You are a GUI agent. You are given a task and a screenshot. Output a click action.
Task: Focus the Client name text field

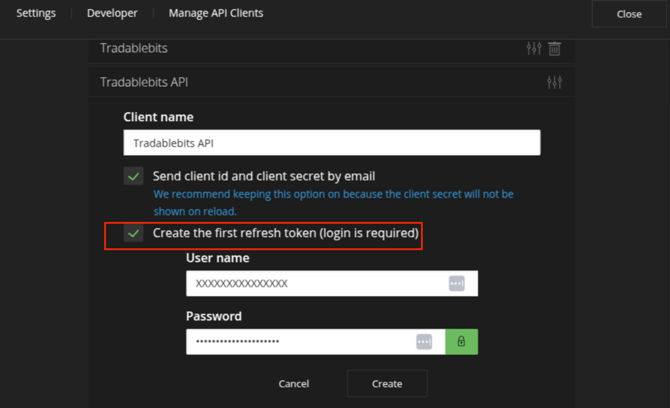point(331,143)
